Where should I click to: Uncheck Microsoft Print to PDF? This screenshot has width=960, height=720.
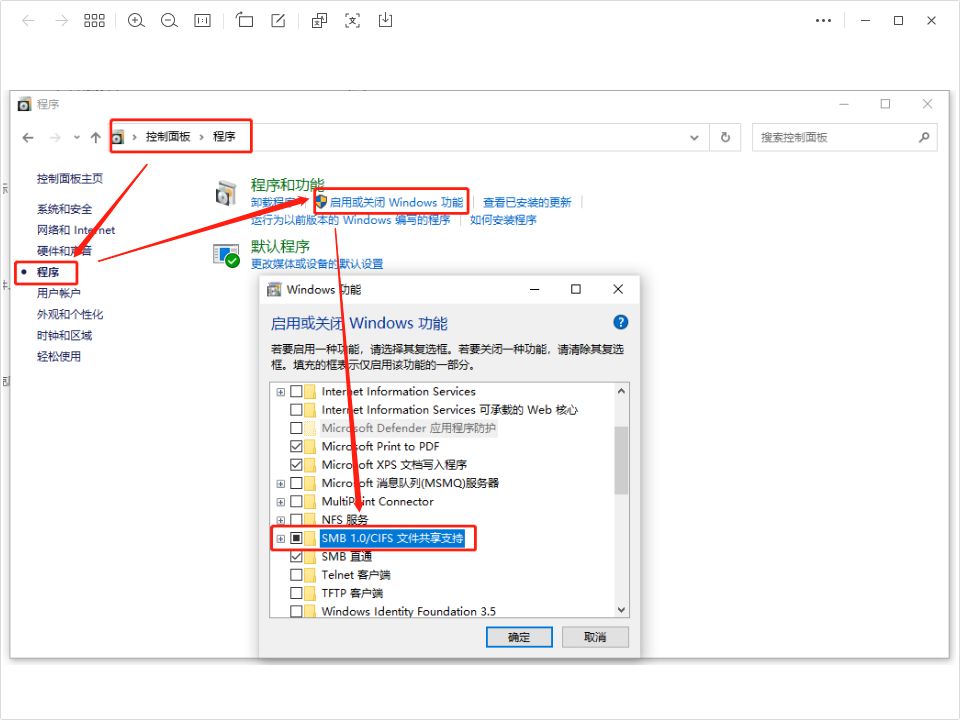pos(296,446)
